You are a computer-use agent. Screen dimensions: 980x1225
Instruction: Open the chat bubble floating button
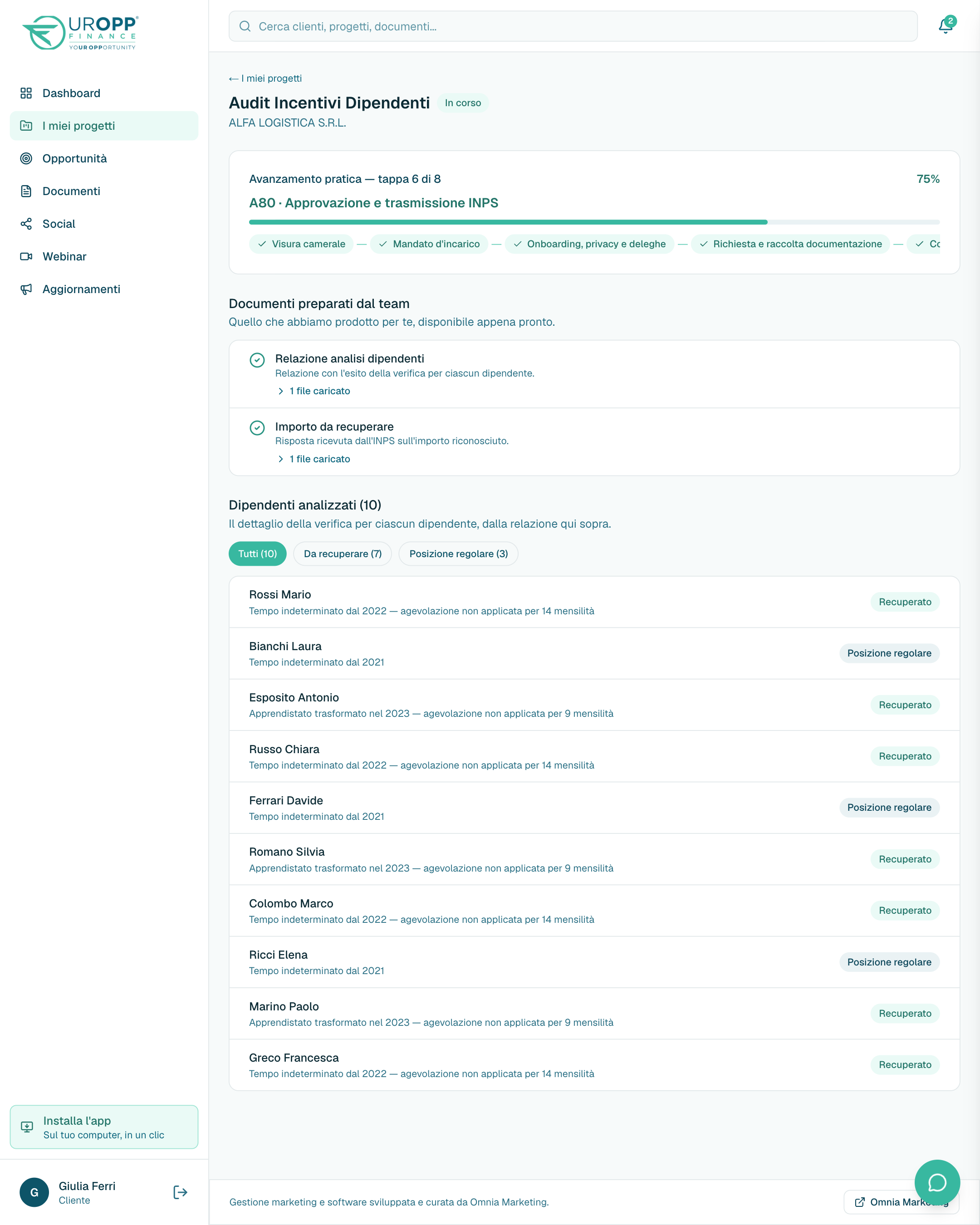[937, 1183]
